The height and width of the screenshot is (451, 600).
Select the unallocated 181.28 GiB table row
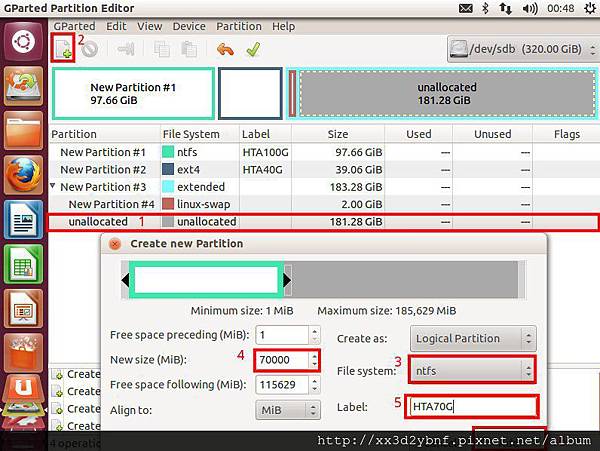(324, 222)
